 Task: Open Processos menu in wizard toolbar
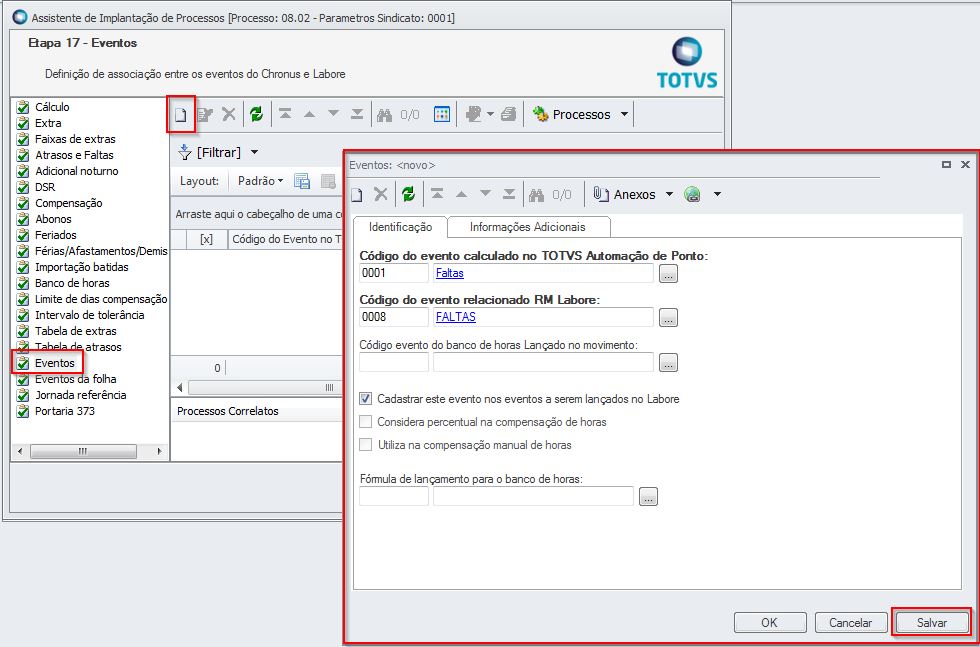pos(581,114)
